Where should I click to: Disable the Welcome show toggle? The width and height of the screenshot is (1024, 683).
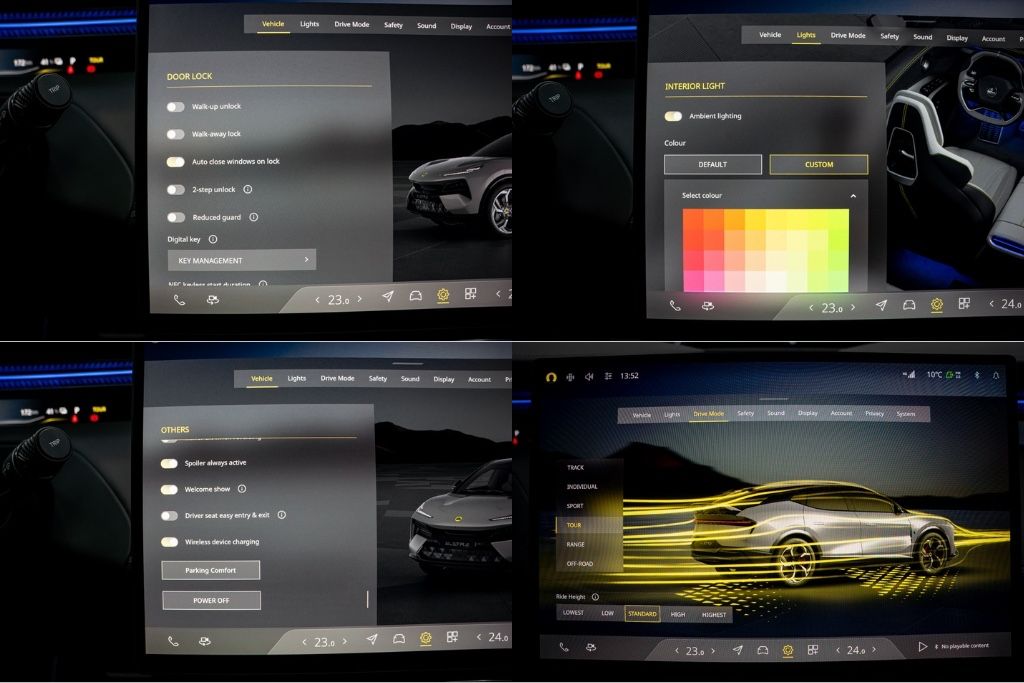click(x=169, y=489)
